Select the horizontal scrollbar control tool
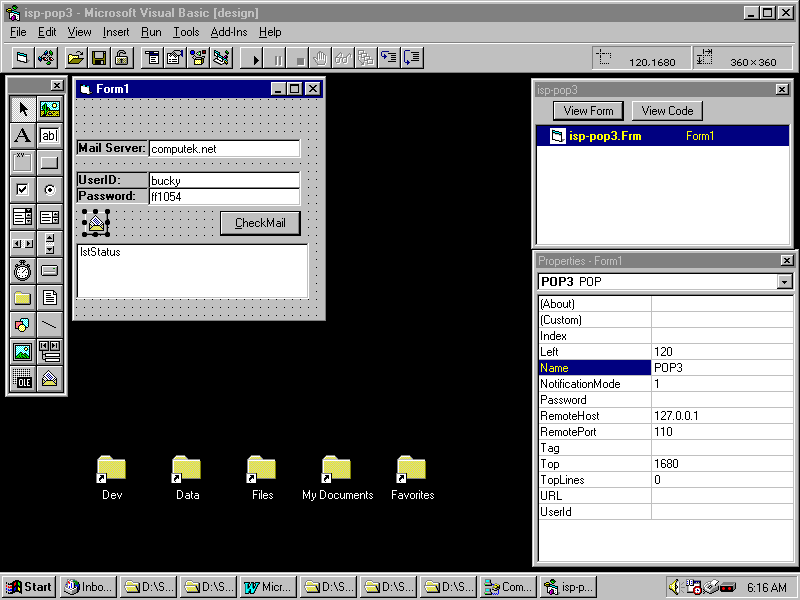800x600 pixels. [22, 244]
